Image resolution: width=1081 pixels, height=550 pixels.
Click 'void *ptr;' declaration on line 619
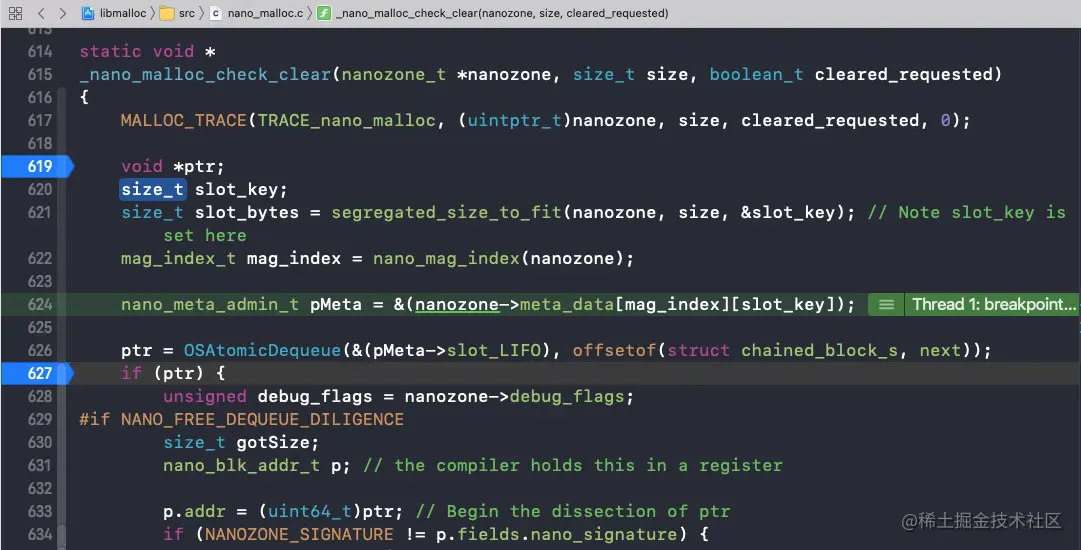coord(172,166)
